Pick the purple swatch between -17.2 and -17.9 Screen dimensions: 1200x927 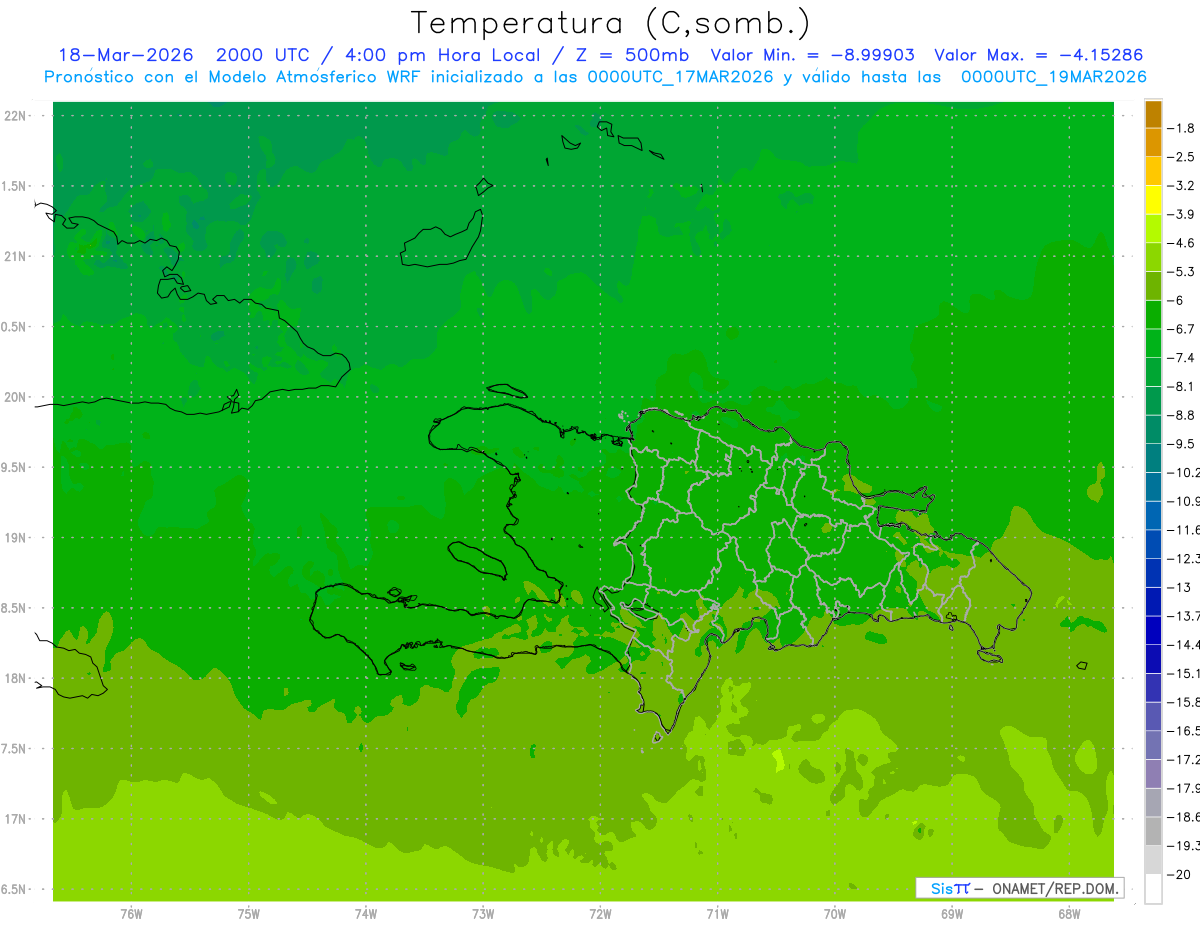1153,774
